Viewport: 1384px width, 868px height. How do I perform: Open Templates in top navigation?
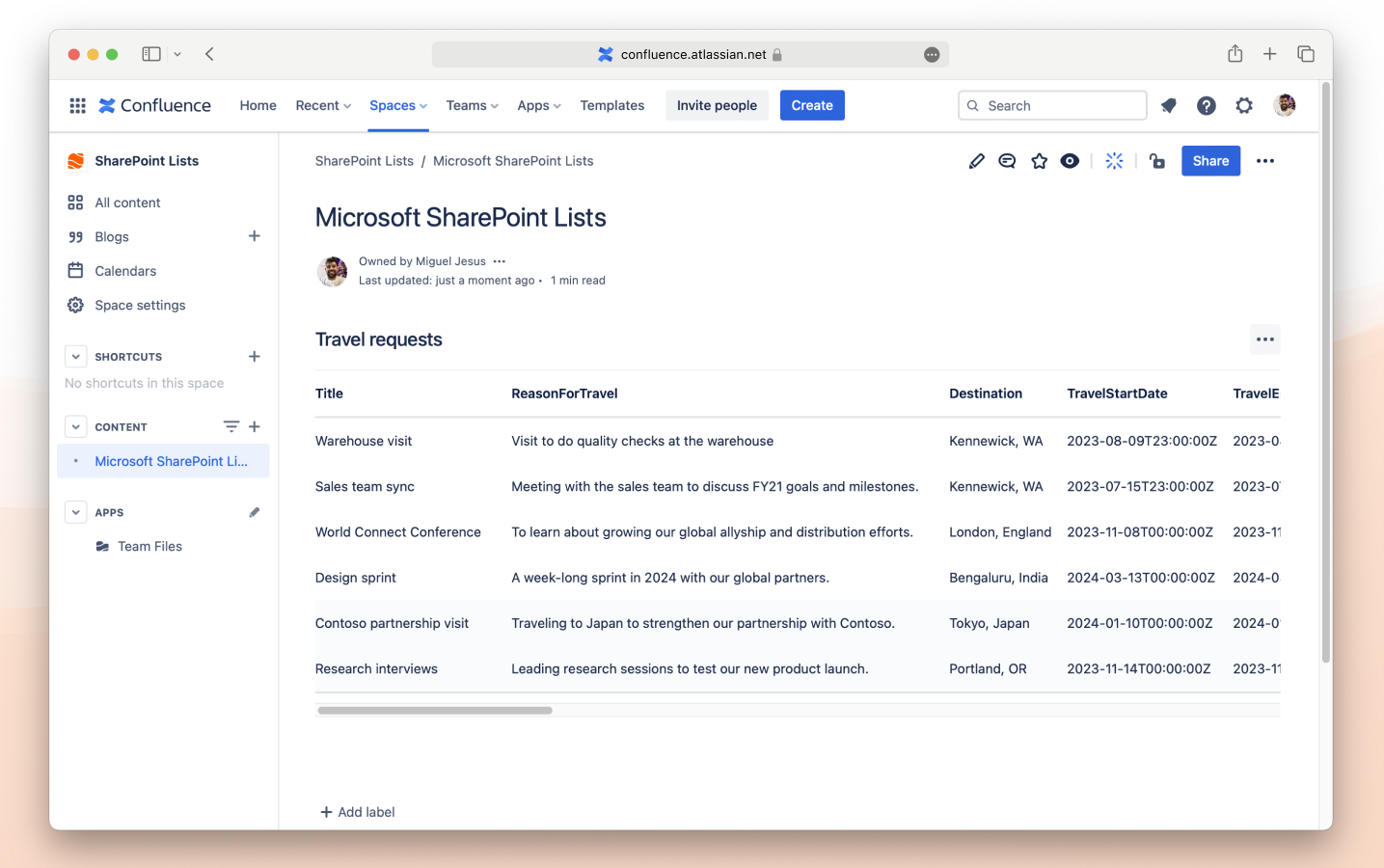612,106
